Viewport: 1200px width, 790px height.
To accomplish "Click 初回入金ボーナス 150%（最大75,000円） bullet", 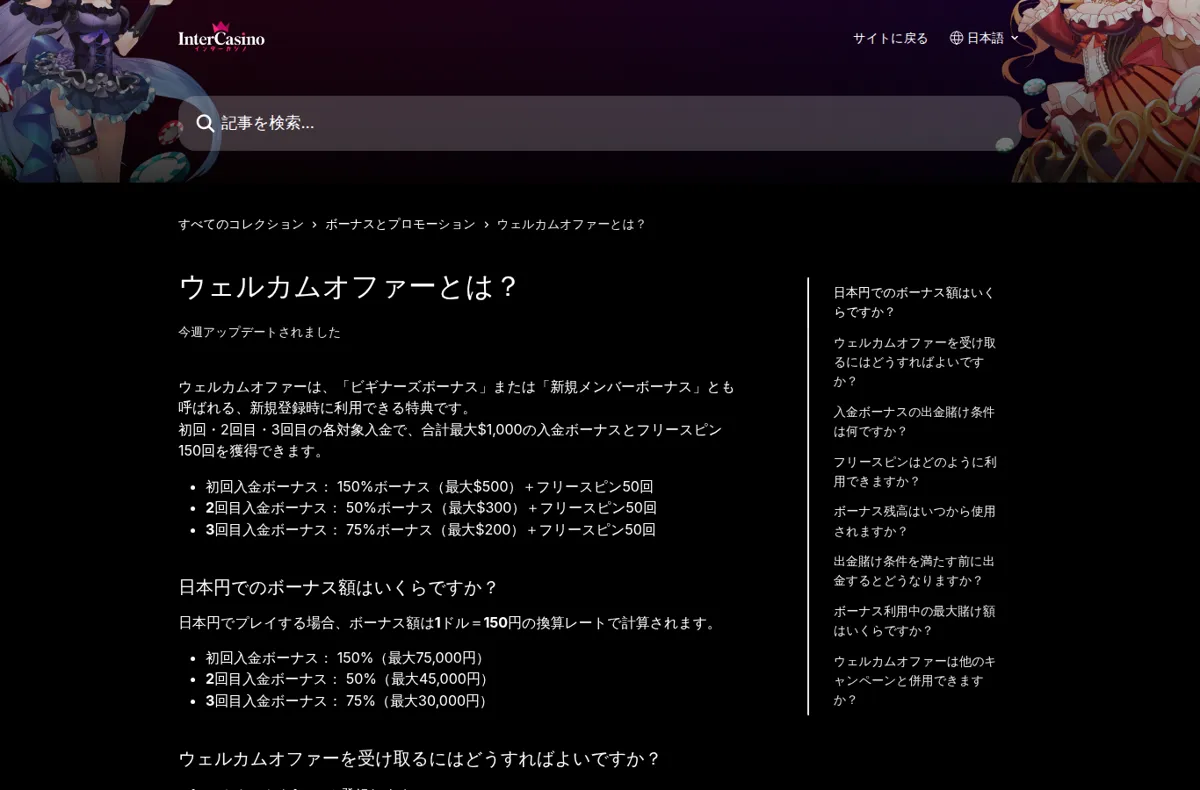I will (x=347, y=658).
